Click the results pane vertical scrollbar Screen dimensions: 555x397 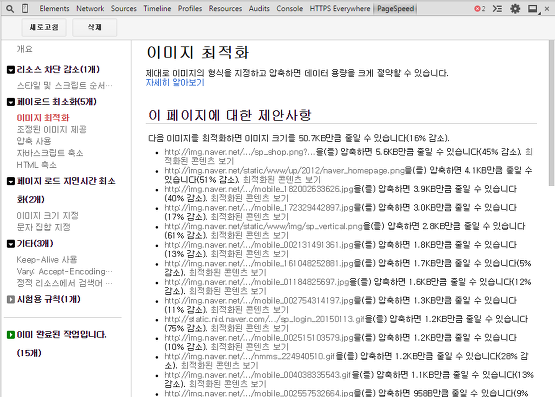point(551,113)
